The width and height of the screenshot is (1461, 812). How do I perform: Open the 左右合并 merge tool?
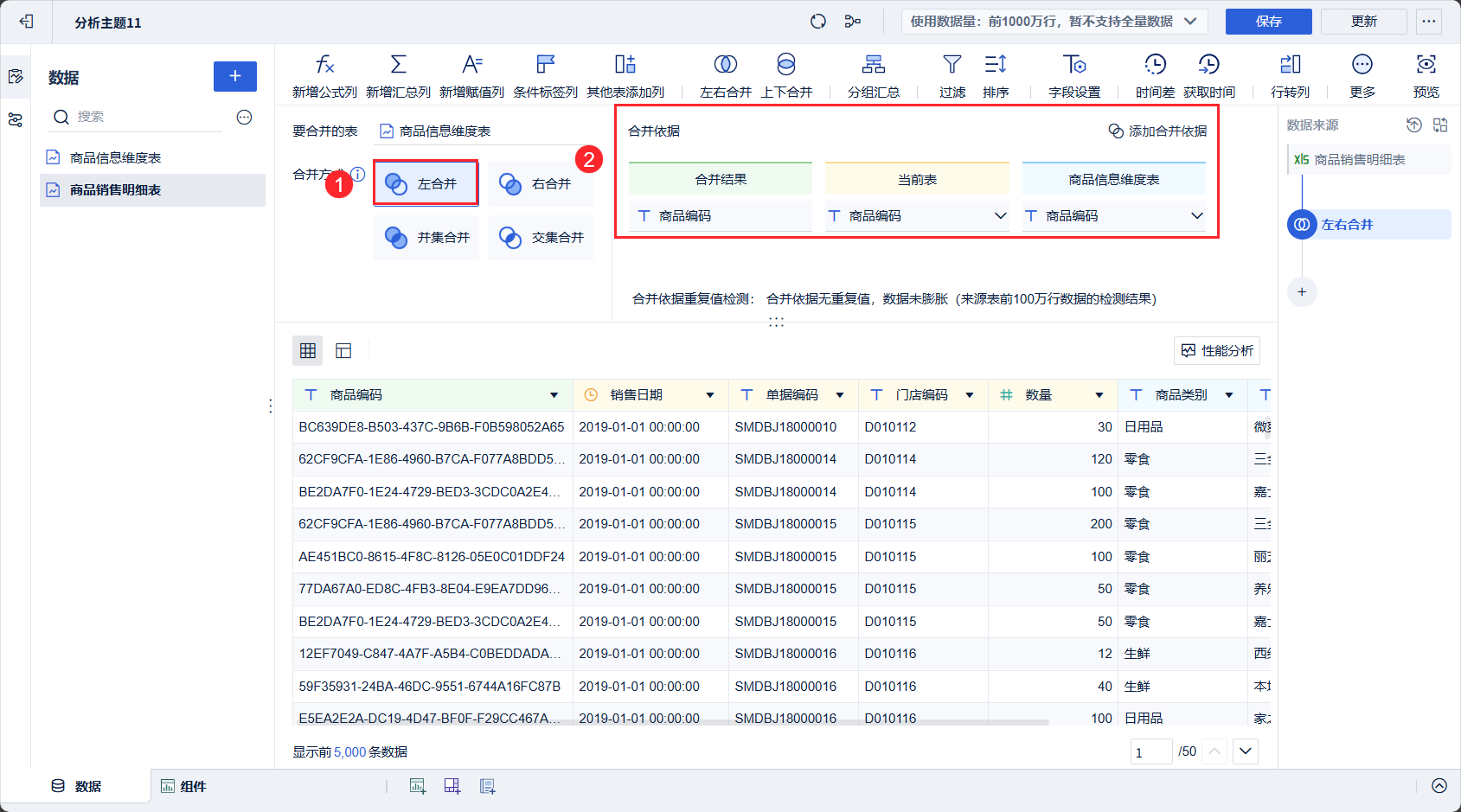point(725,65)
